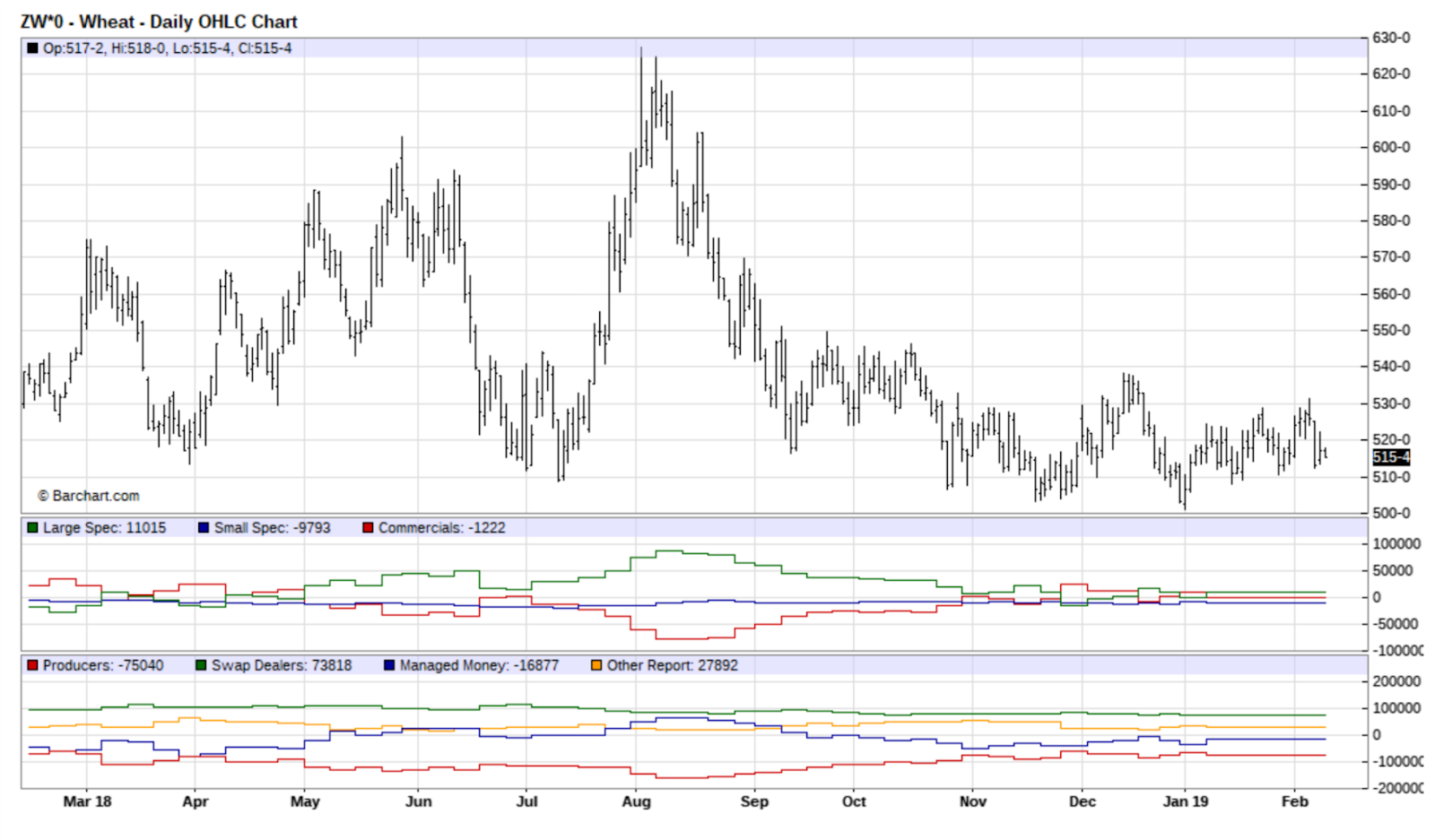Click the red Commercials legend swatch
The height and width of the screenshot is (840, 1435).
point(368,528)
